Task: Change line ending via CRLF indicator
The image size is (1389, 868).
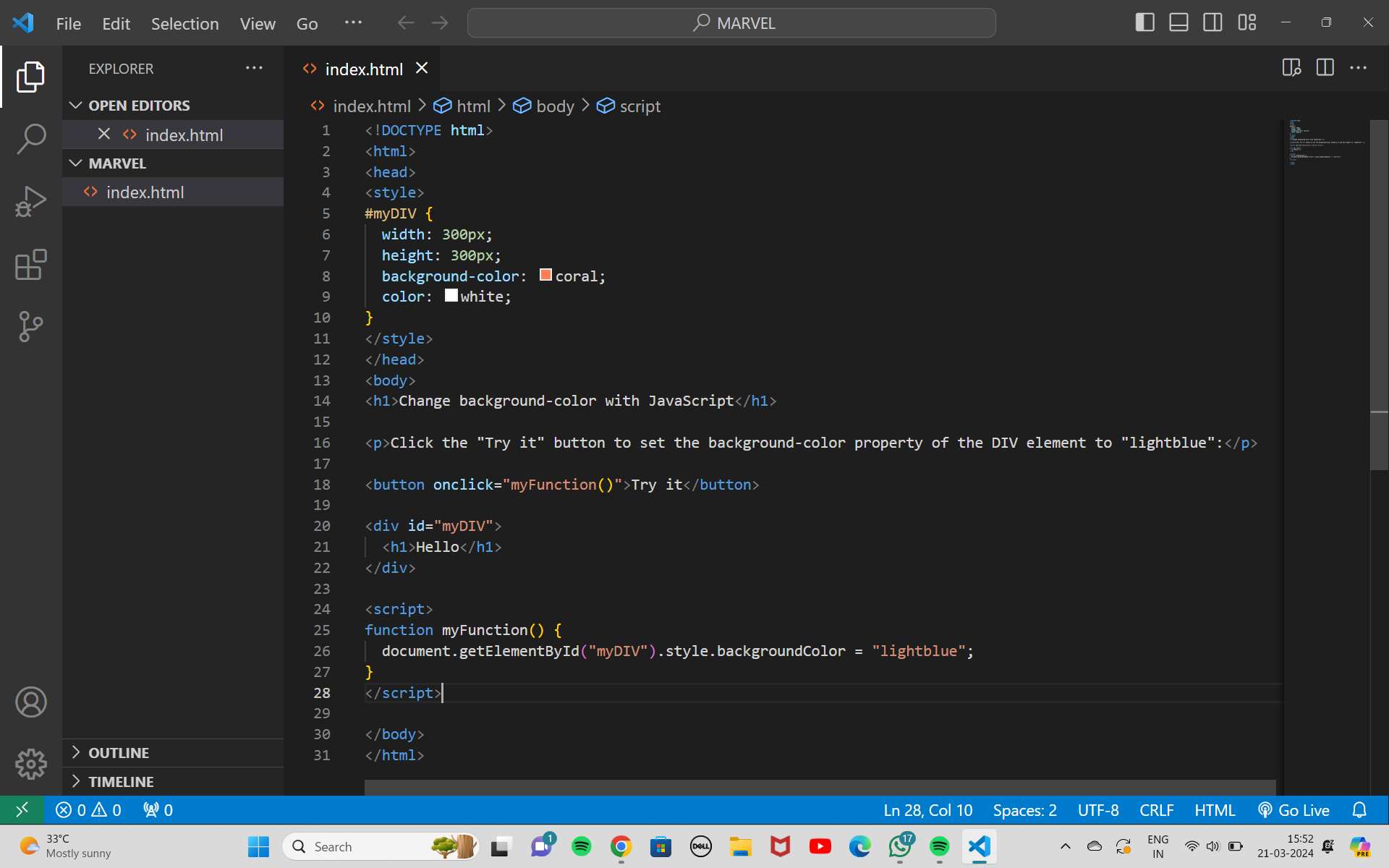Action: click(1156, 810)
